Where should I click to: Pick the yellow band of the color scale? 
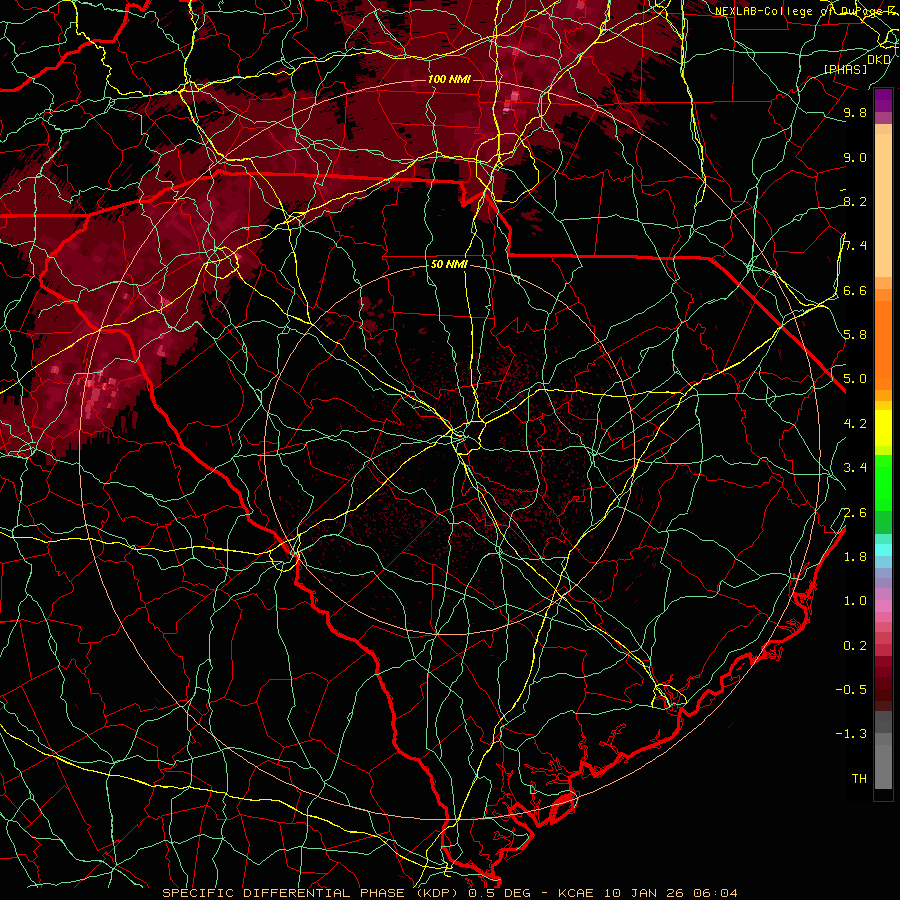click(x=883, y=428)
